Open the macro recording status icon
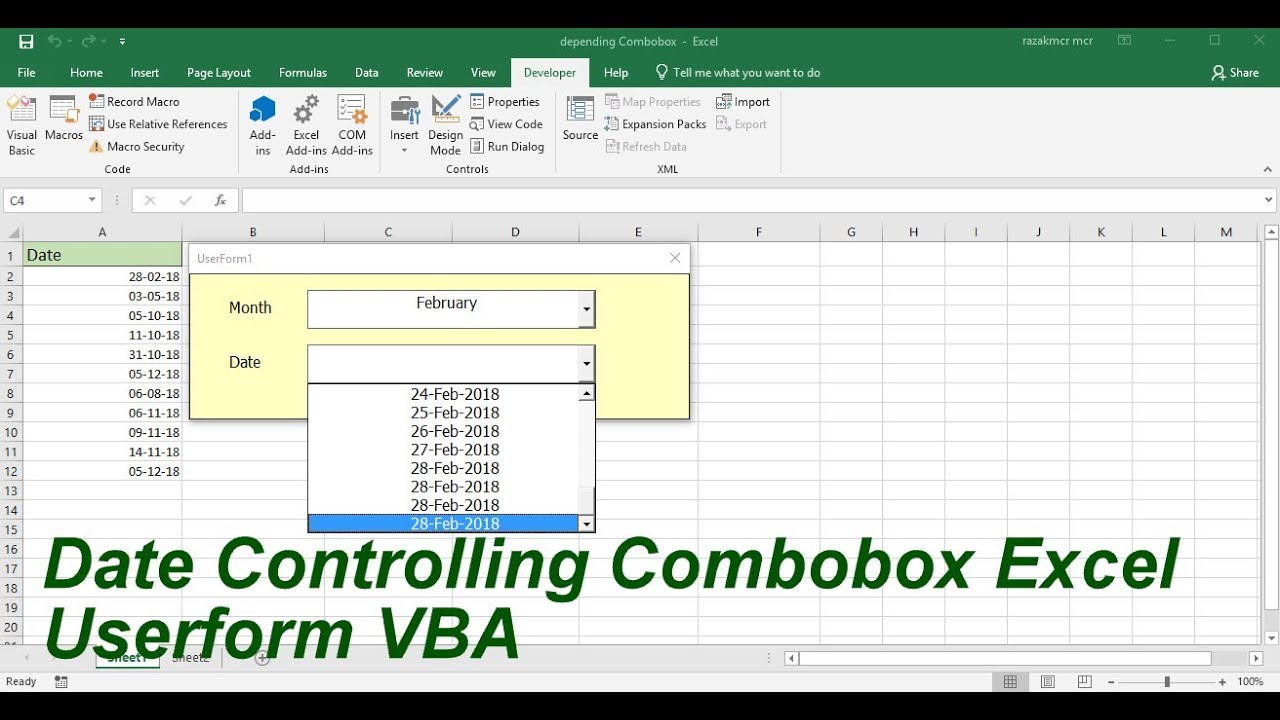 tap(61, 682)
